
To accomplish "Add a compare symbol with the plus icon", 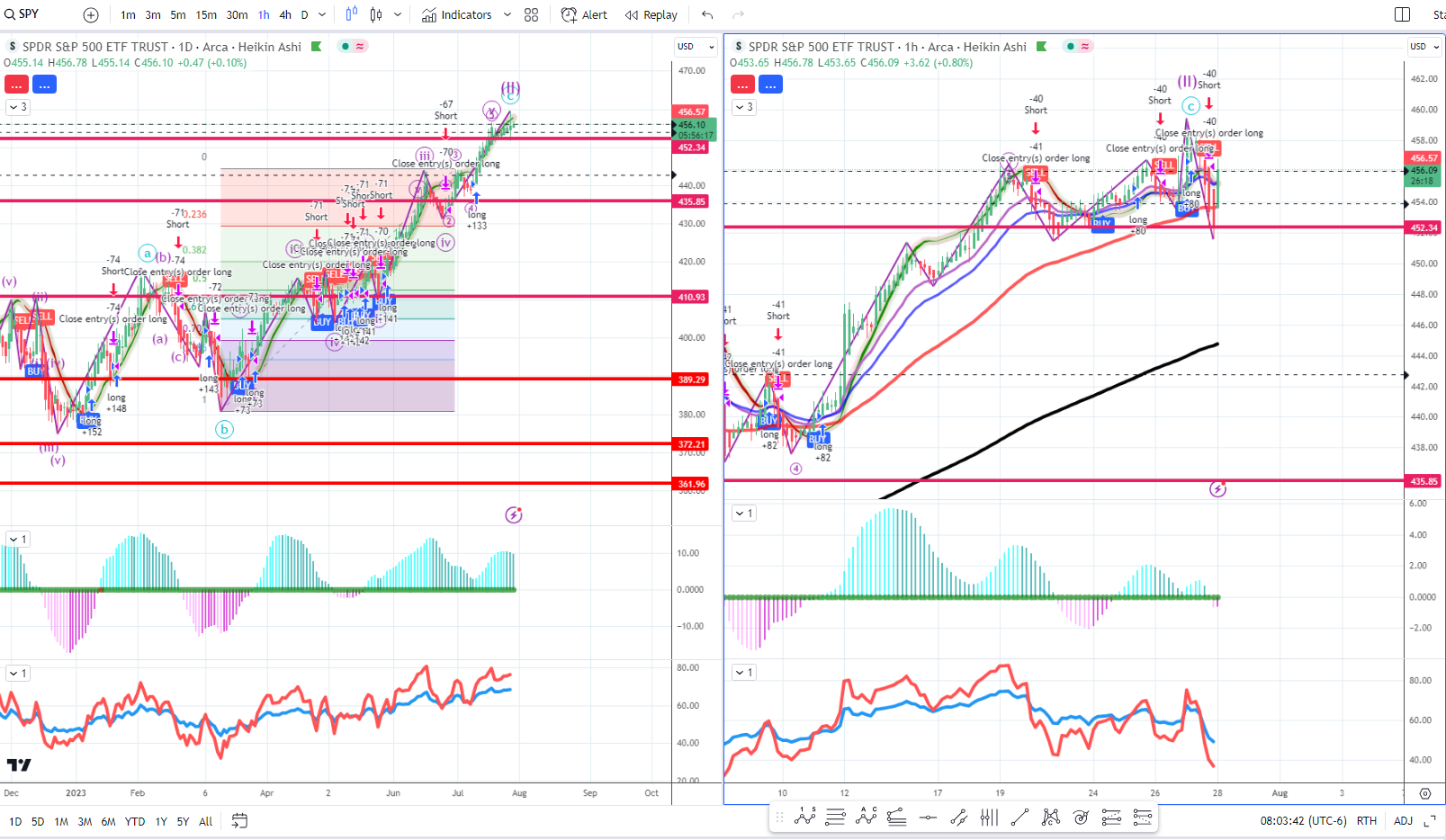I will click(x=91, y=14).
